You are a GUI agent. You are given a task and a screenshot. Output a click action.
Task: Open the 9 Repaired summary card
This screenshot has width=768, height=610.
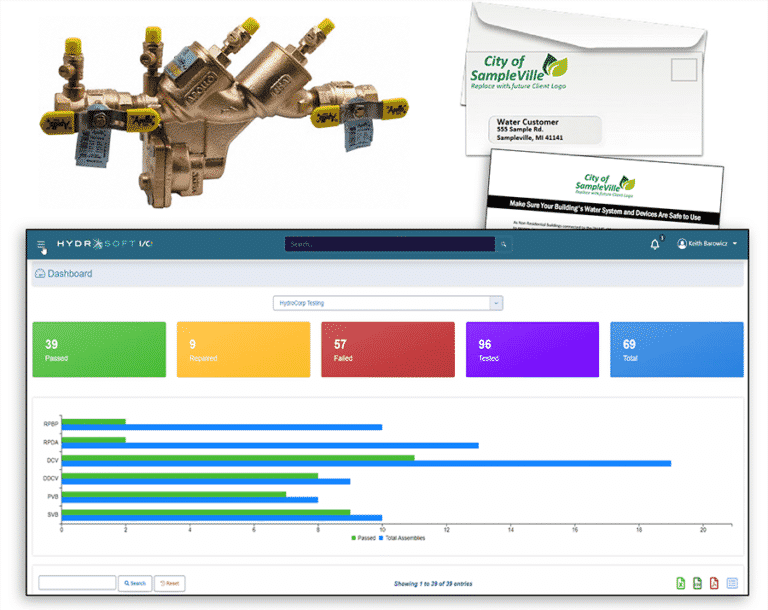(243, 349)
